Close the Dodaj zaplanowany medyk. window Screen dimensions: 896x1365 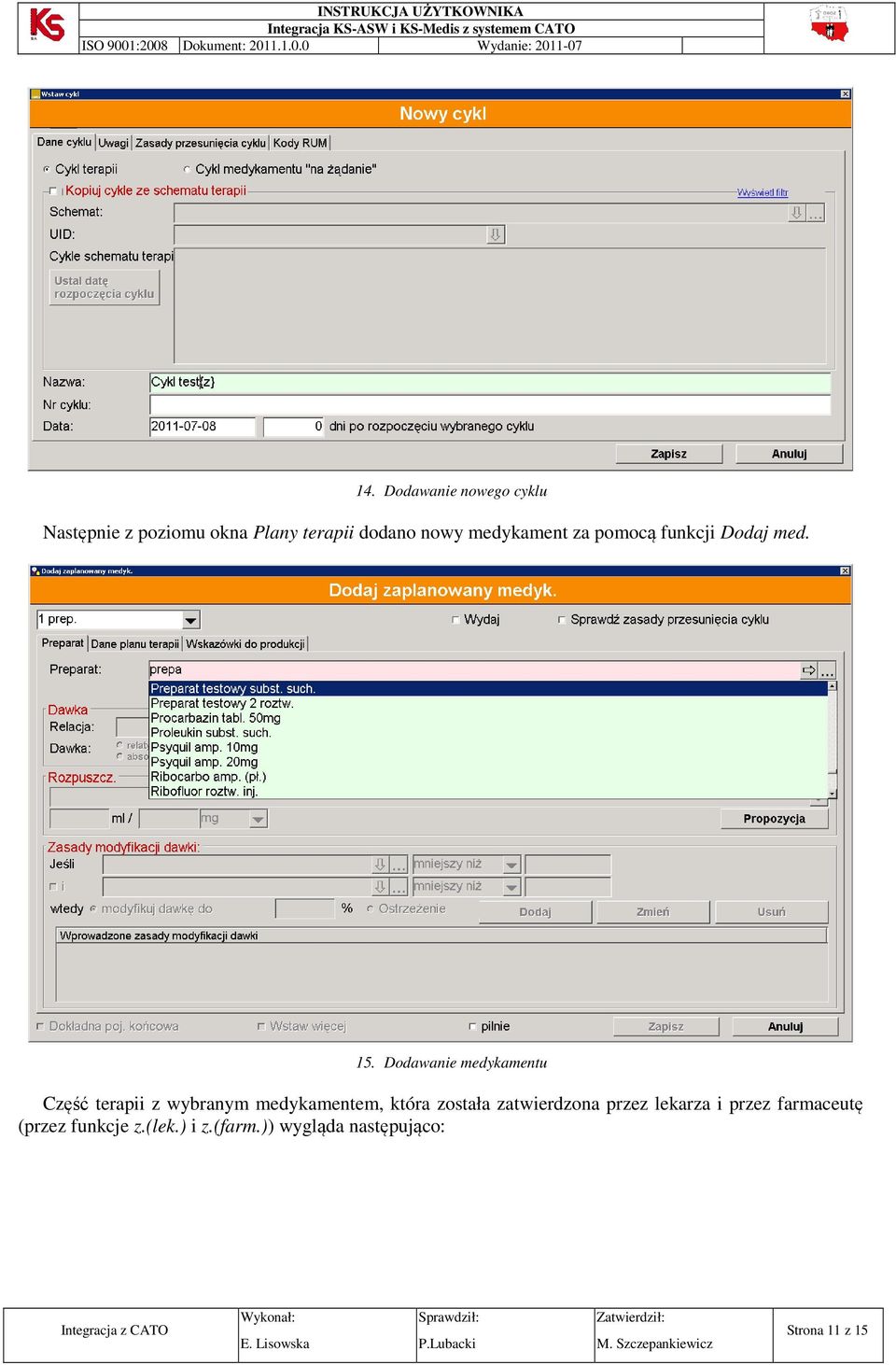pos(845,570)
